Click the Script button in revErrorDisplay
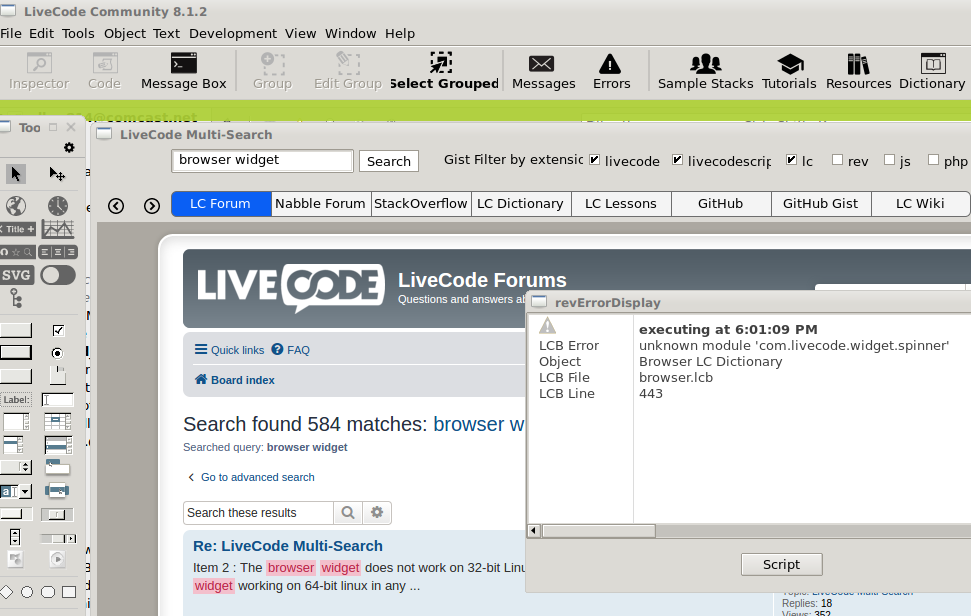 tap(782, 565)
